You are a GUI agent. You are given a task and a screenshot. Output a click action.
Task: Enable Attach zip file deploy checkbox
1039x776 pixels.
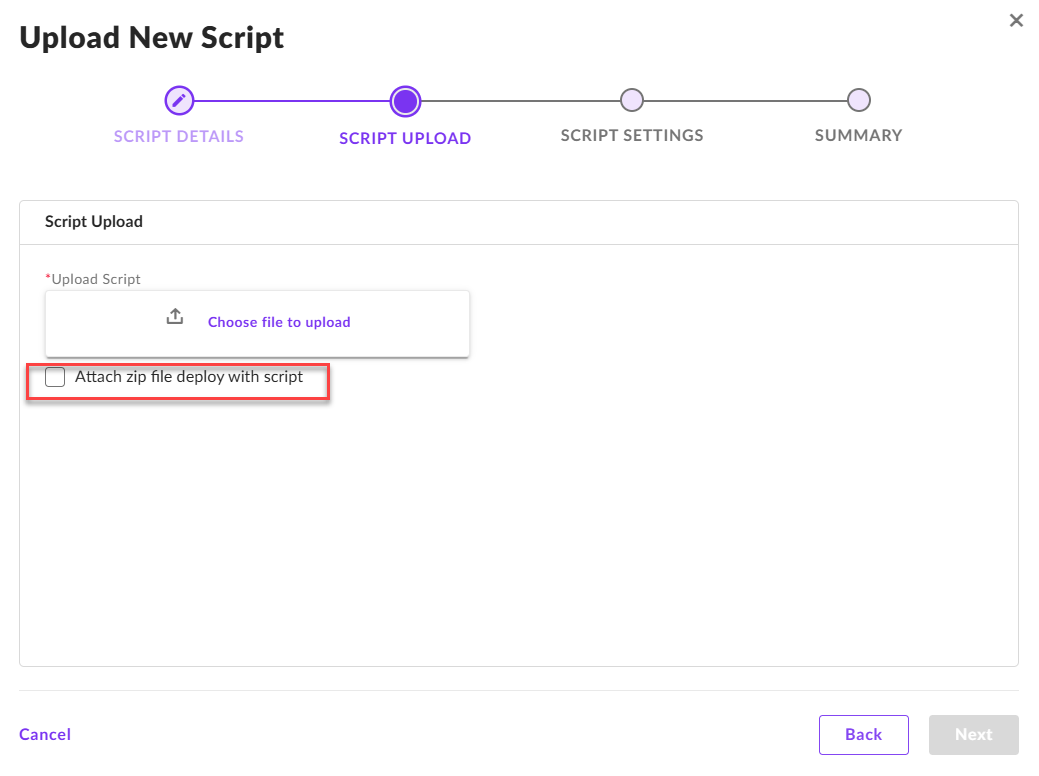[55, 377]
